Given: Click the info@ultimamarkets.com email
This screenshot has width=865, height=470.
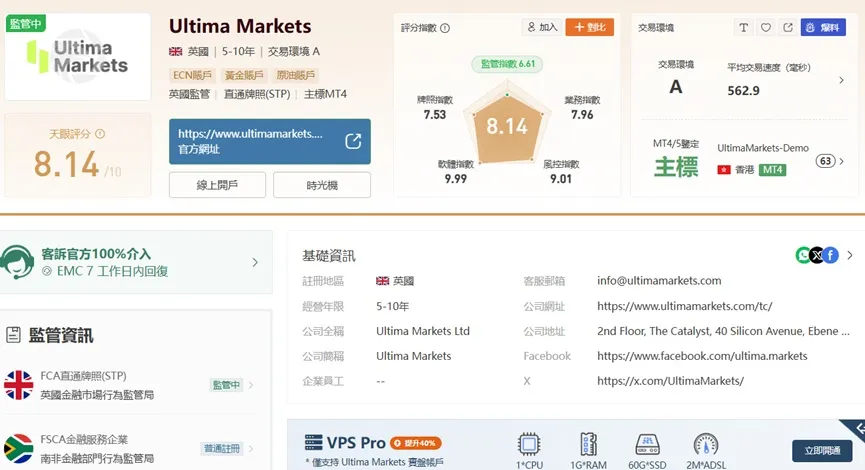Looking at the screenshot, I should tap(659, 280).
